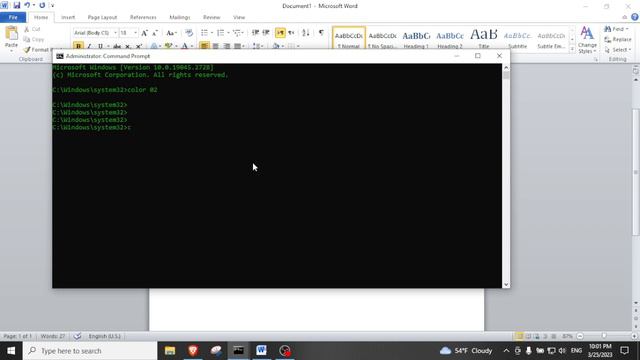Click the Shading paint bucket icon
The width and height of the screenshot is (640, 360).
tap(276, 46)
